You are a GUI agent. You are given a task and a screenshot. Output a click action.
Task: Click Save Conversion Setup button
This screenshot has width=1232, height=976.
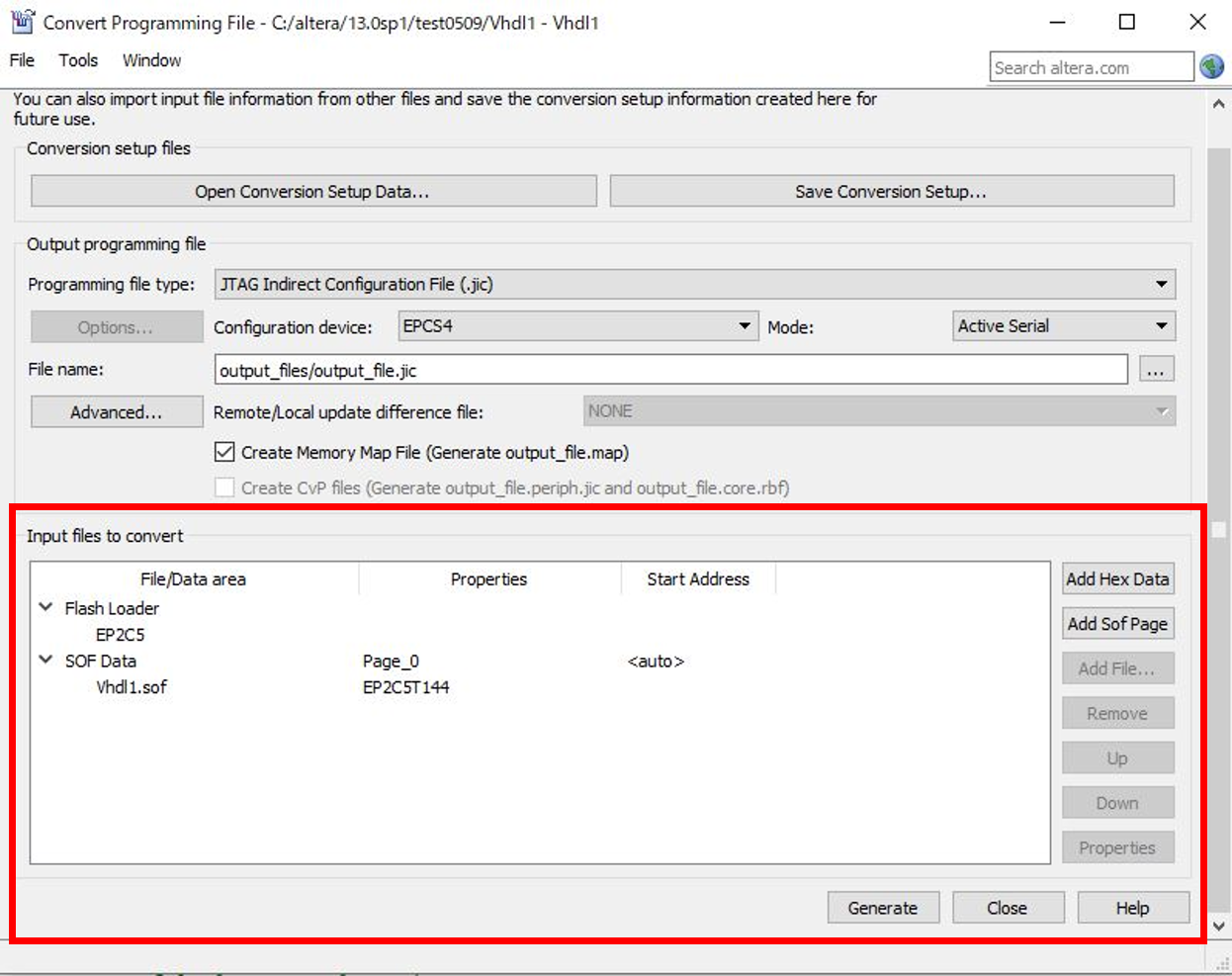[892, 191]
